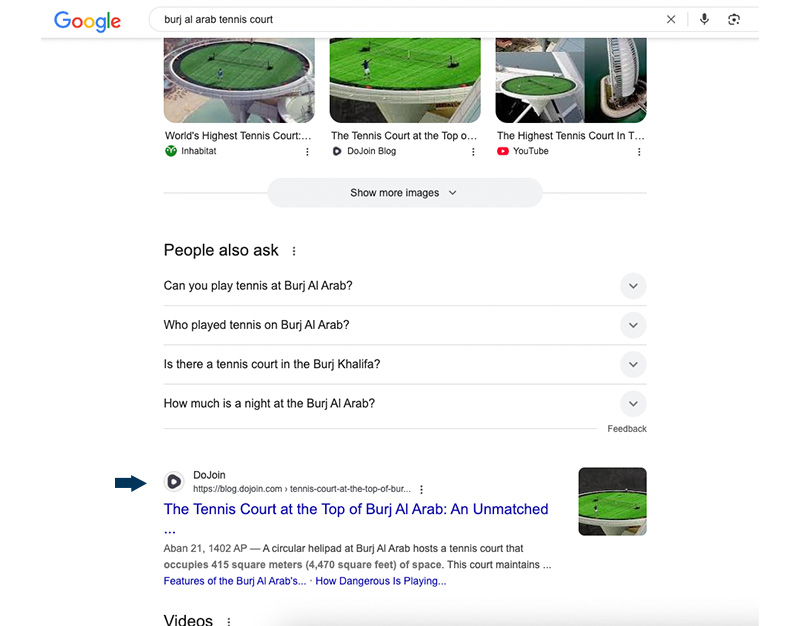The height and width of the screenshot is (626, 800).
Task: Click the Feedback link
Action: point(627,429)
